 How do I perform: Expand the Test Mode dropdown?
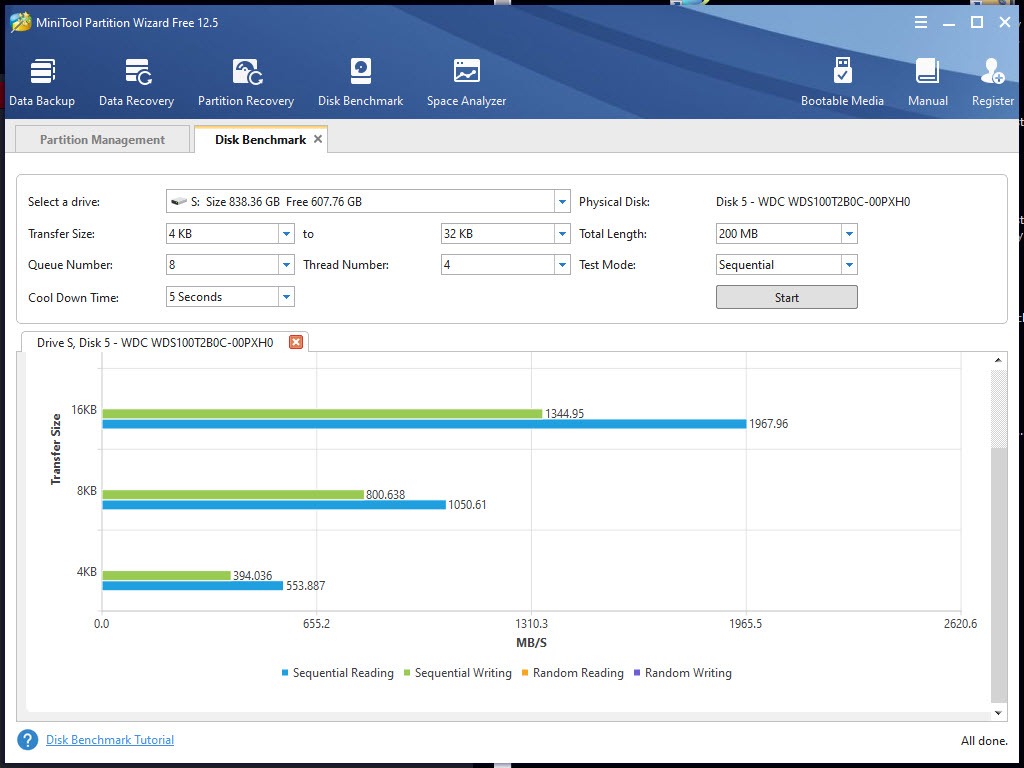pos(849,265)
